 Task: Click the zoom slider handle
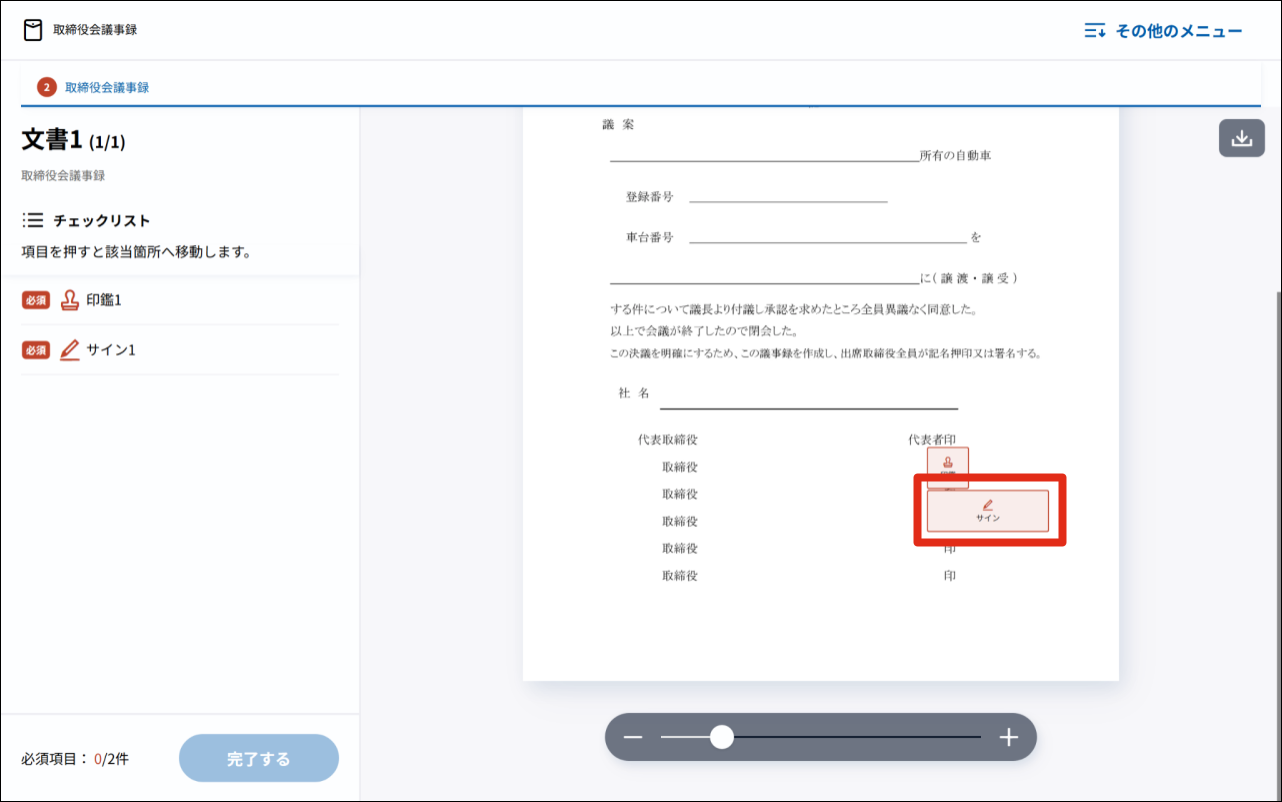(721, 738)
